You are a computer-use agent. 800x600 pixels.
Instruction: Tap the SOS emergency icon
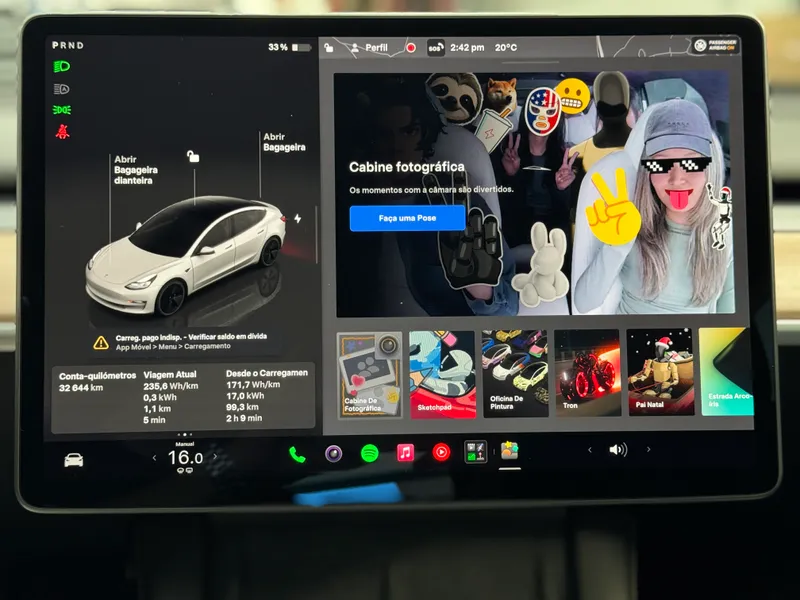[x=435, y=48]
